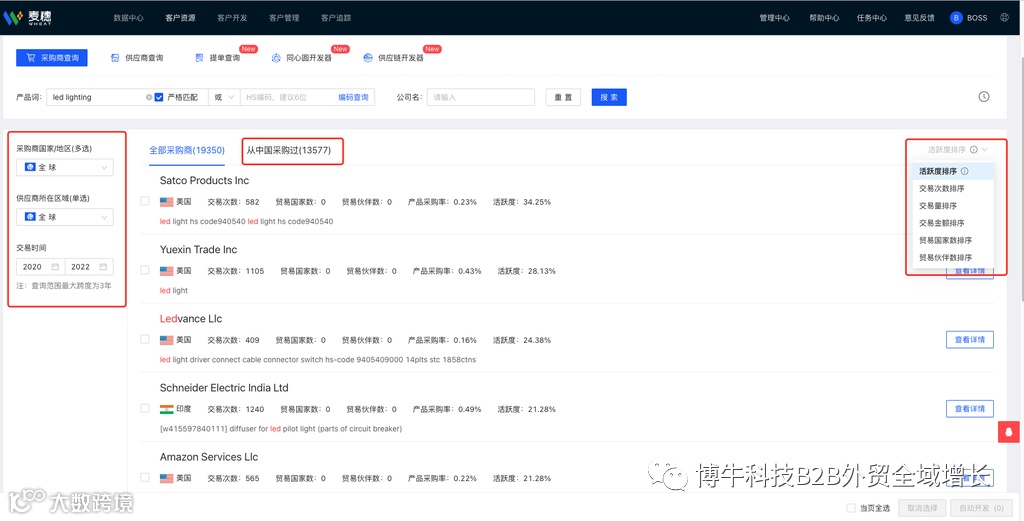1024x521 pixels.
Task: Click the BOSS user avatar
Action: click(x=956, y=18)
